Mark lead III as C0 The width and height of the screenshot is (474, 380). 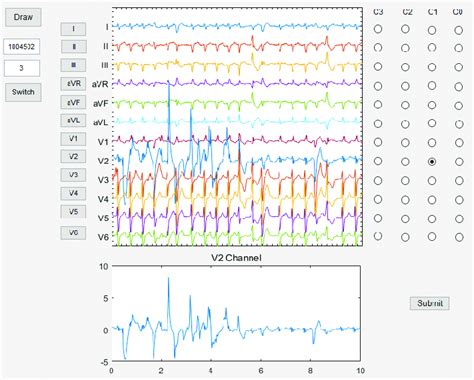pos(459,67)
